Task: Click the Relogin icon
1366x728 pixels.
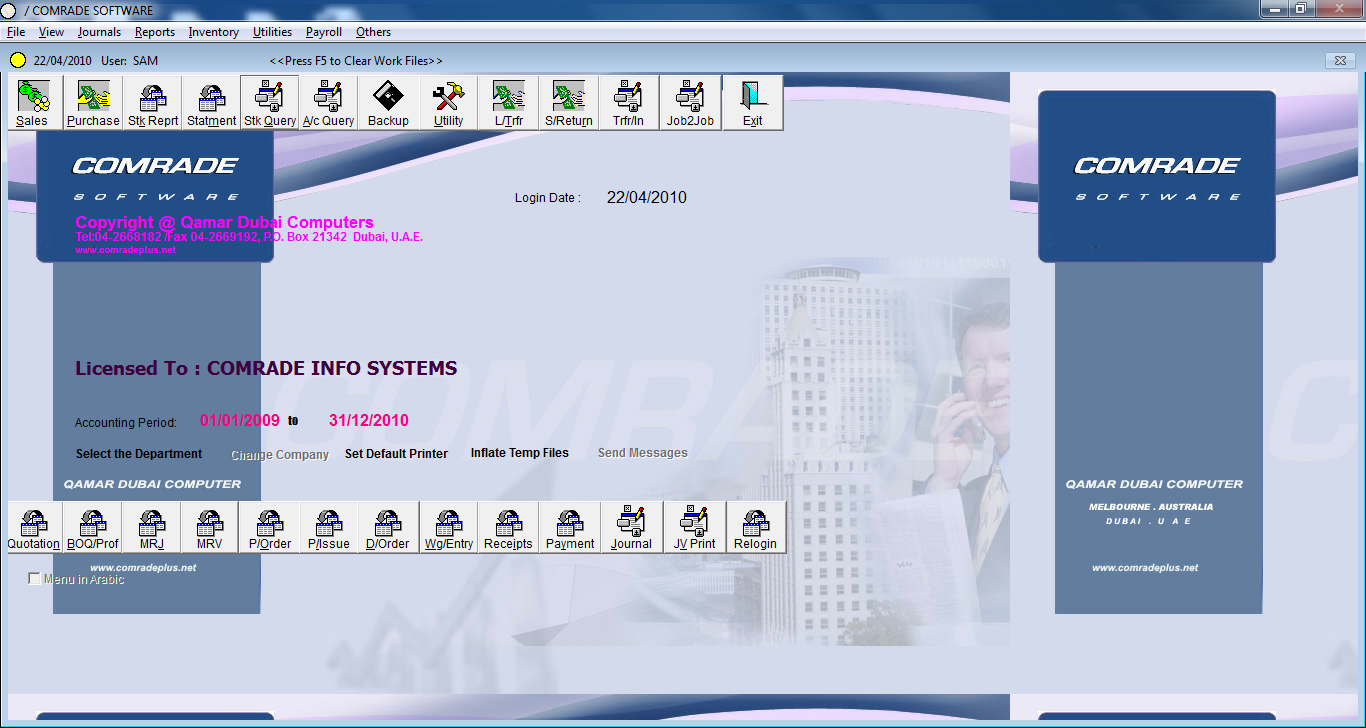Action: [755, 525]
